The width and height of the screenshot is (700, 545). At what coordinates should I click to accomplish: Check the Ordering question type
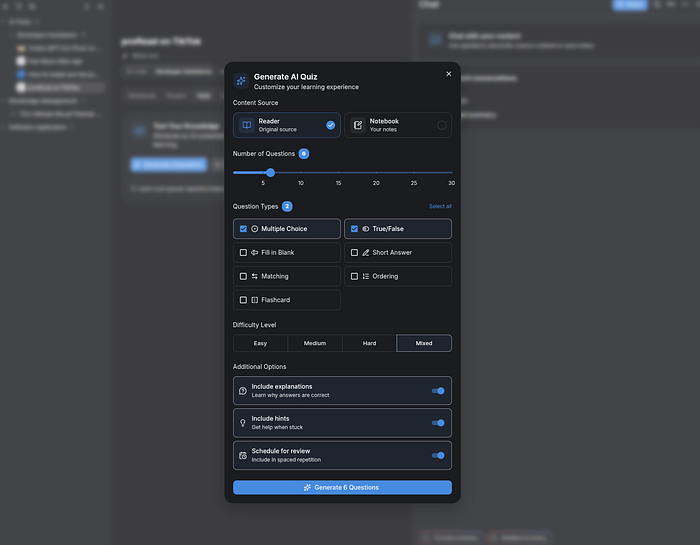point(354,276)
